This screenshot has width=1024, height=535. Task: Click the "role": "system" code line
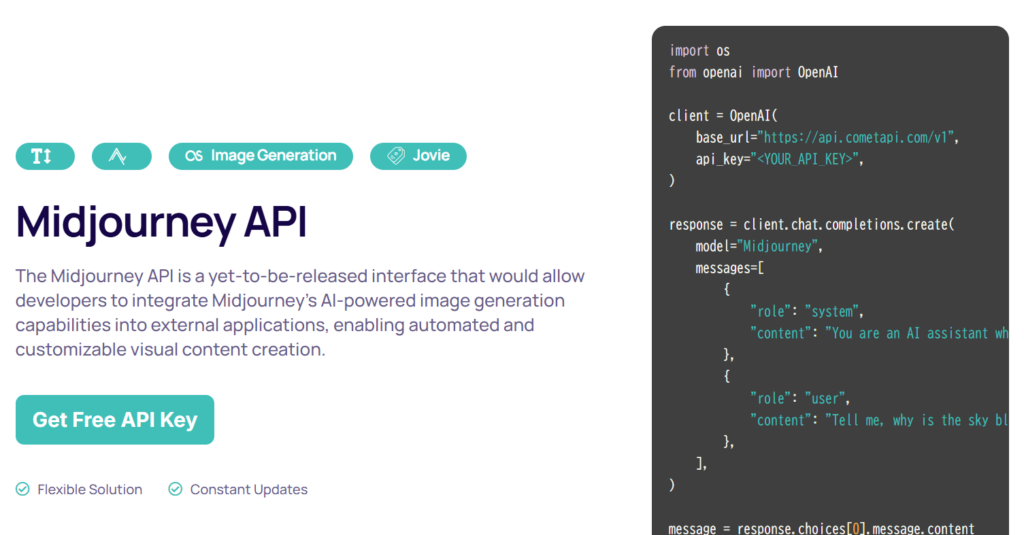(x=807, y=312)
